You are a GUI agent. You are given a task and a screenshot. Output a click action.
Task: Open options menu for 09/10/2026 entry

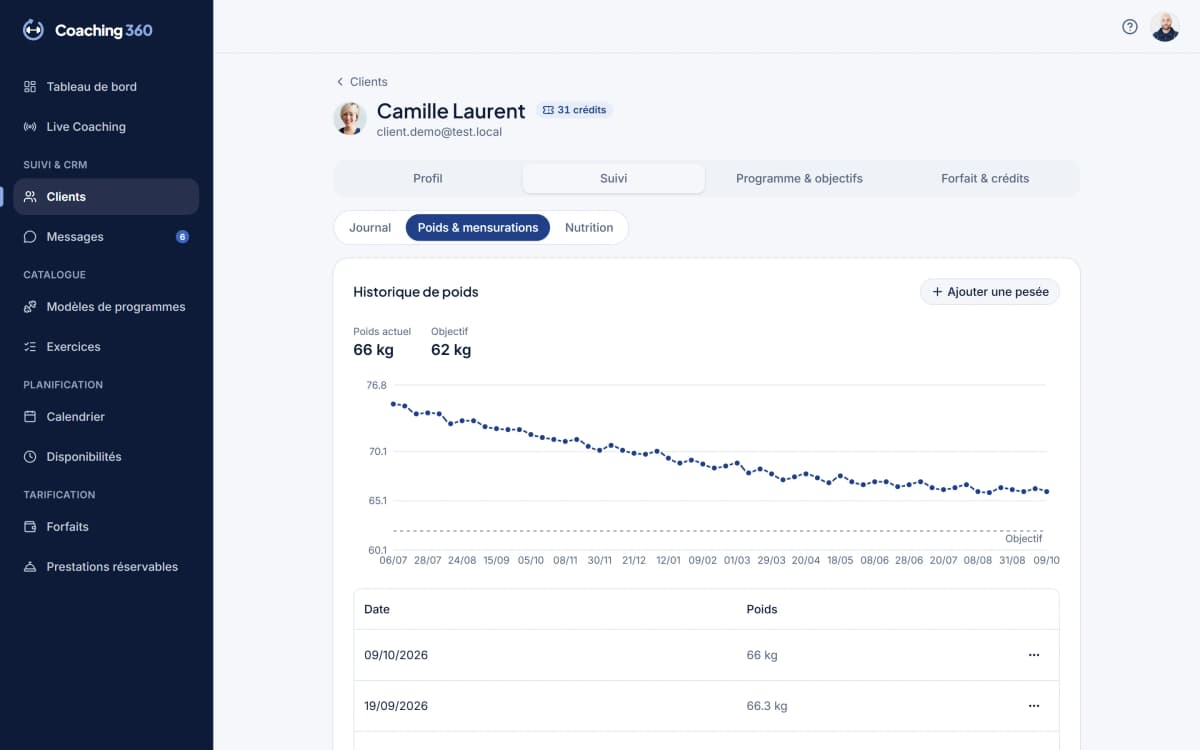click(x=1034, y=655)
